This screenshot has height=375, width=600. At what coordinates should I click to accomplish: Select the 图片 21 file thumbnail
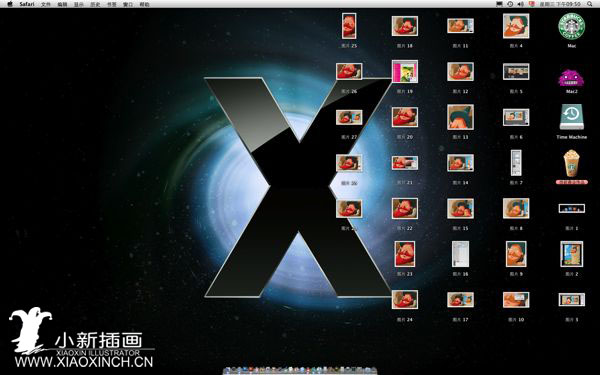[x=405, y=163]
